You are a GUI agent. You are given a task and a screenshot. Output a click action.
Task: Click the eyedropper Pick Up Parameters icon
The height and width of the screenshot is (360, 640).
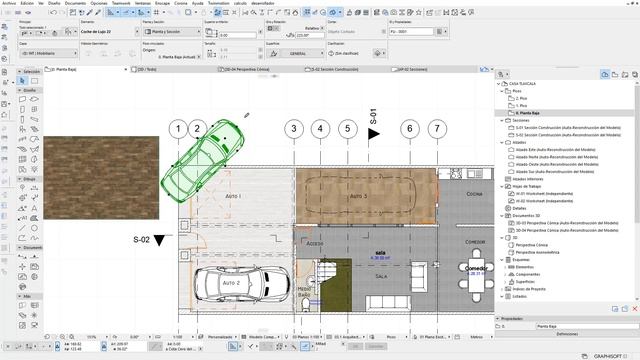[x=89, y=13]
